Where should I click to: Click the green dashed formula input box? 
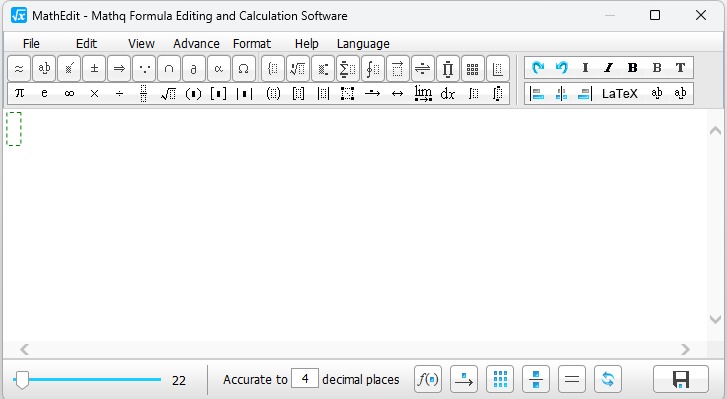point(14,129)
